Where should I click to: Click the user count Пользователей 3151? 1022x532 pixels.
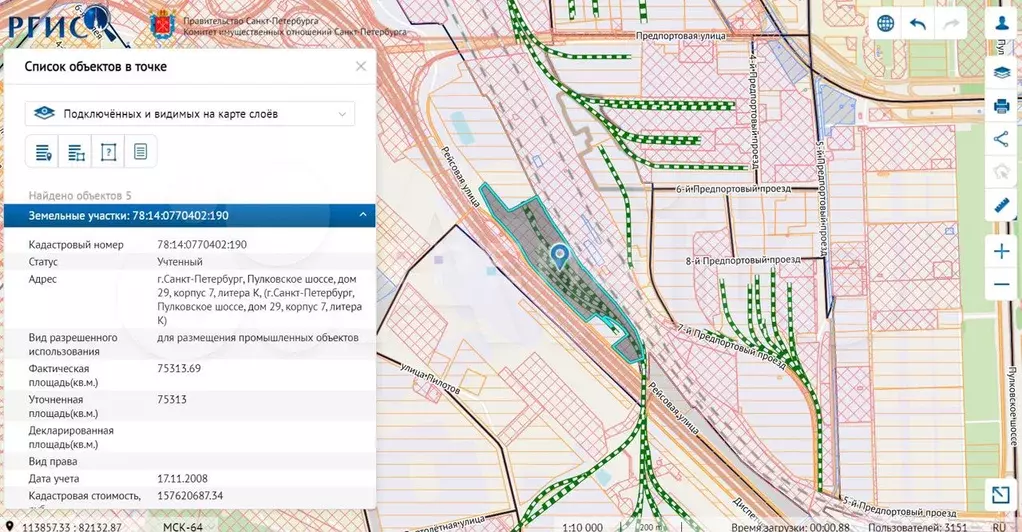pyautogui.click(x=918, y=527)
